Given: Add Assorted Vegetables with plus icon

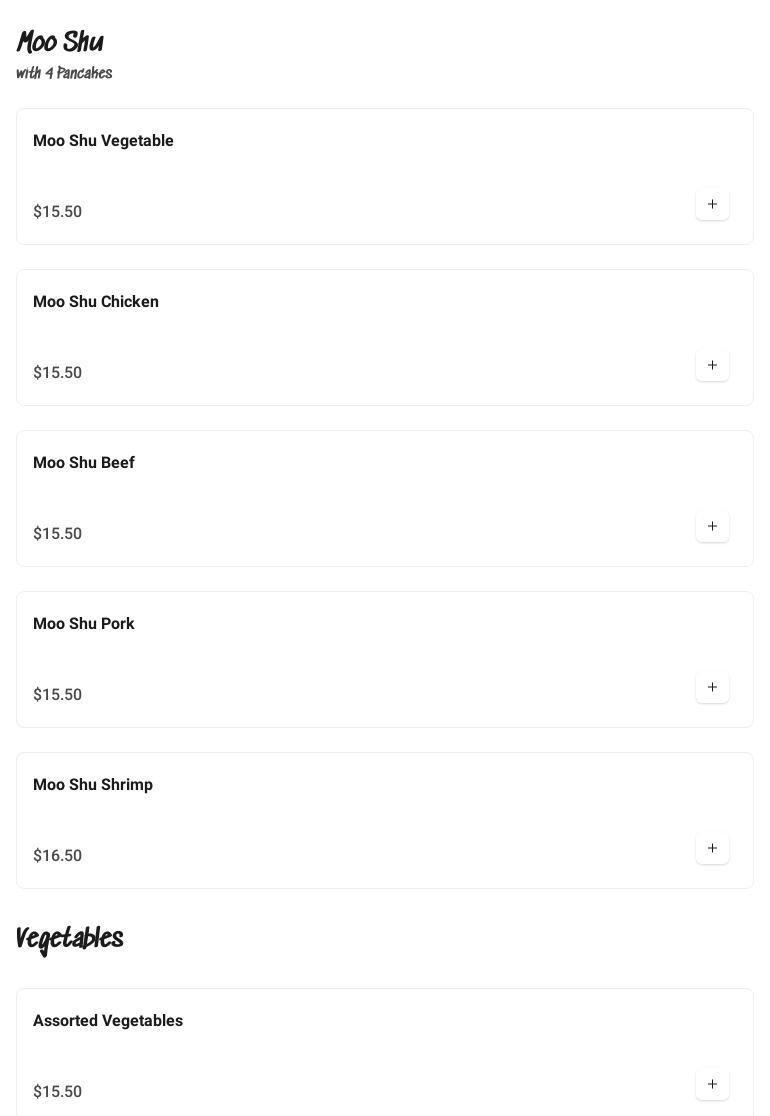Looking at the screenshot, I should tap(712, 1085).
